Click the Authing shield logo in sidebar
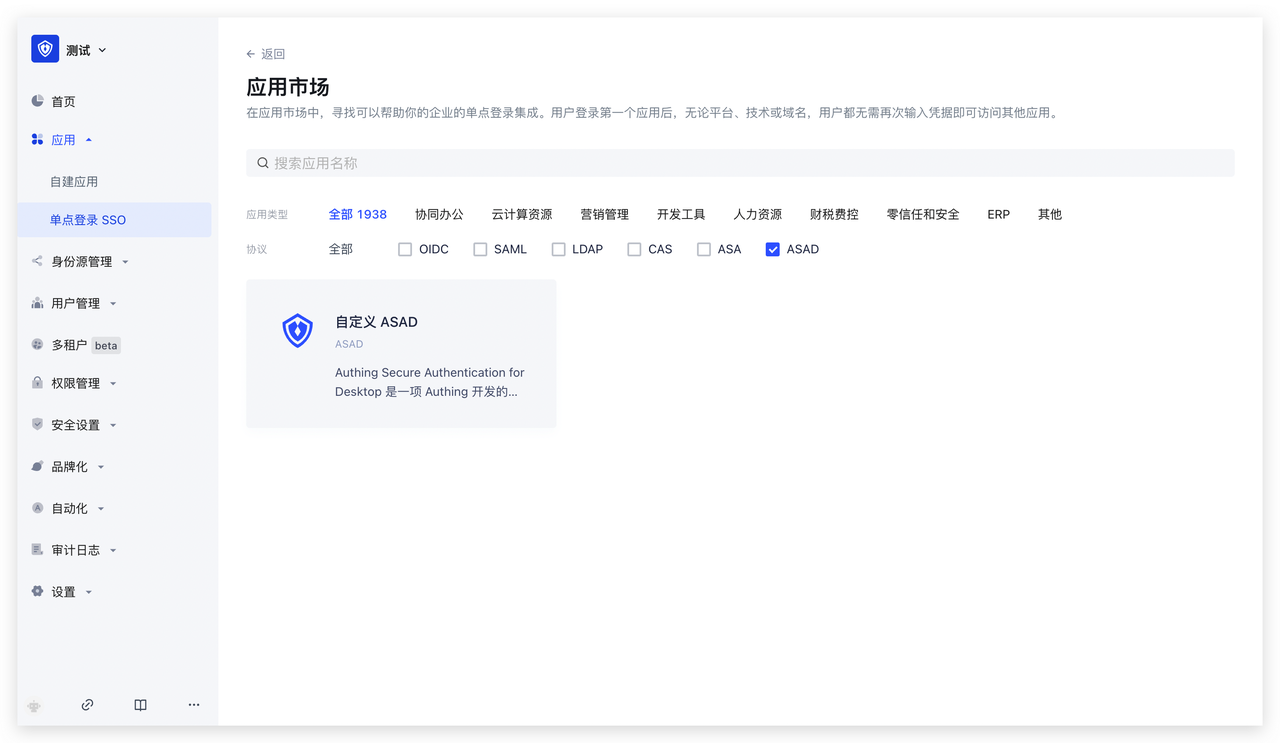1280x743 pixels. point(45,49)
